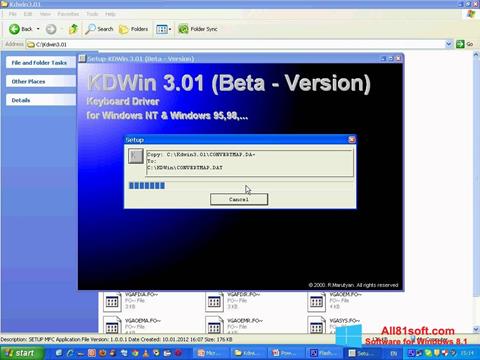Viewport: 480px width, 360px height.
Task: Switch to the Flash... taskbar button
Action: click(323, 353)
